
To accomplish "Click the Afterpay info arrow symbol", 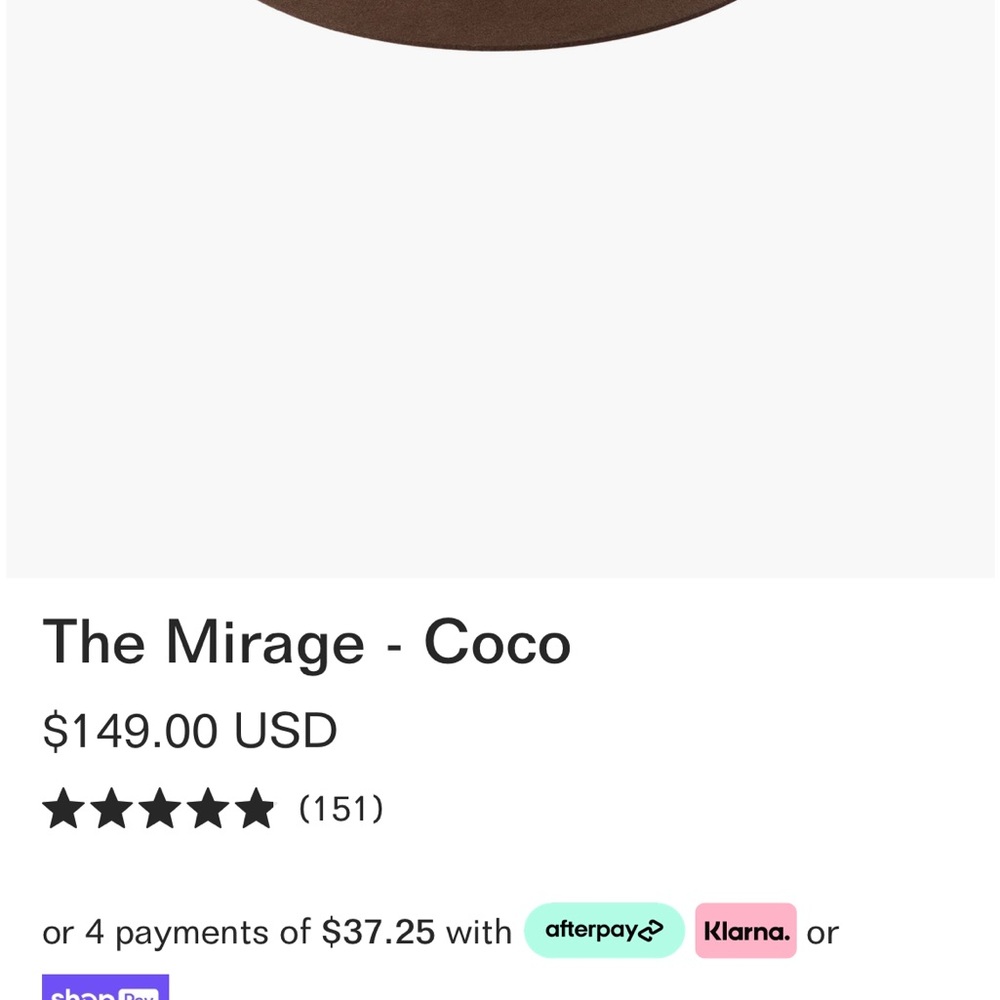I will click(651, 931).
